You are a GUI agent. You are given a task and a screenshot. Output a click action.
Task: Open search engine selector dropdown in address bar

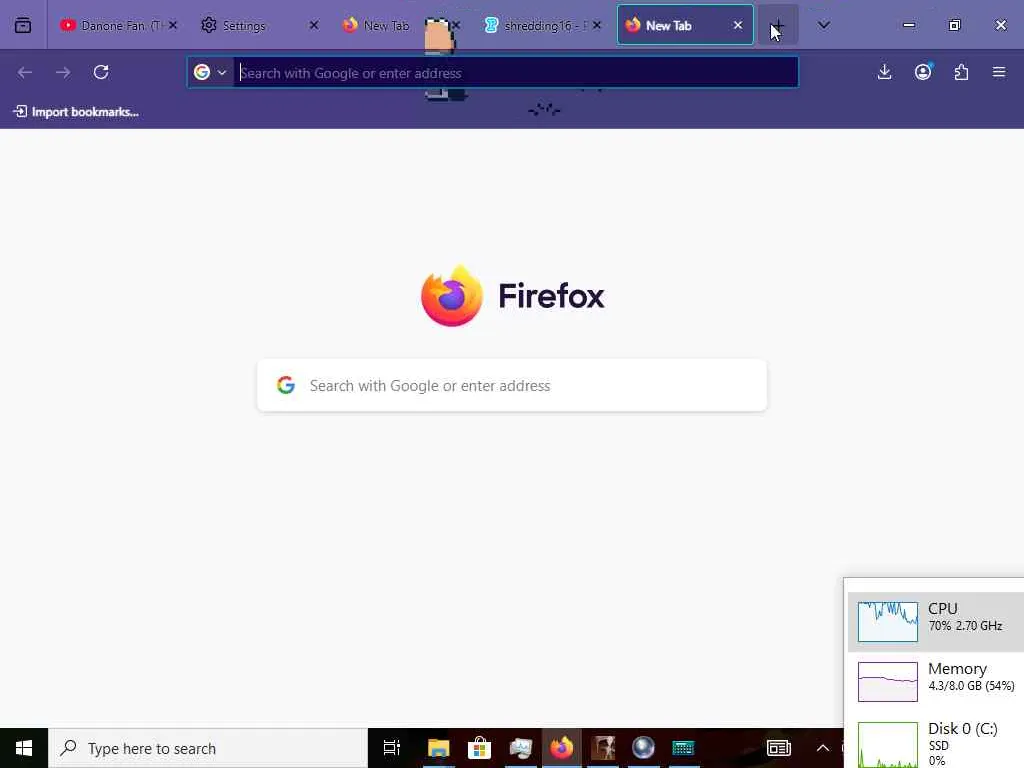coord(210,72)
